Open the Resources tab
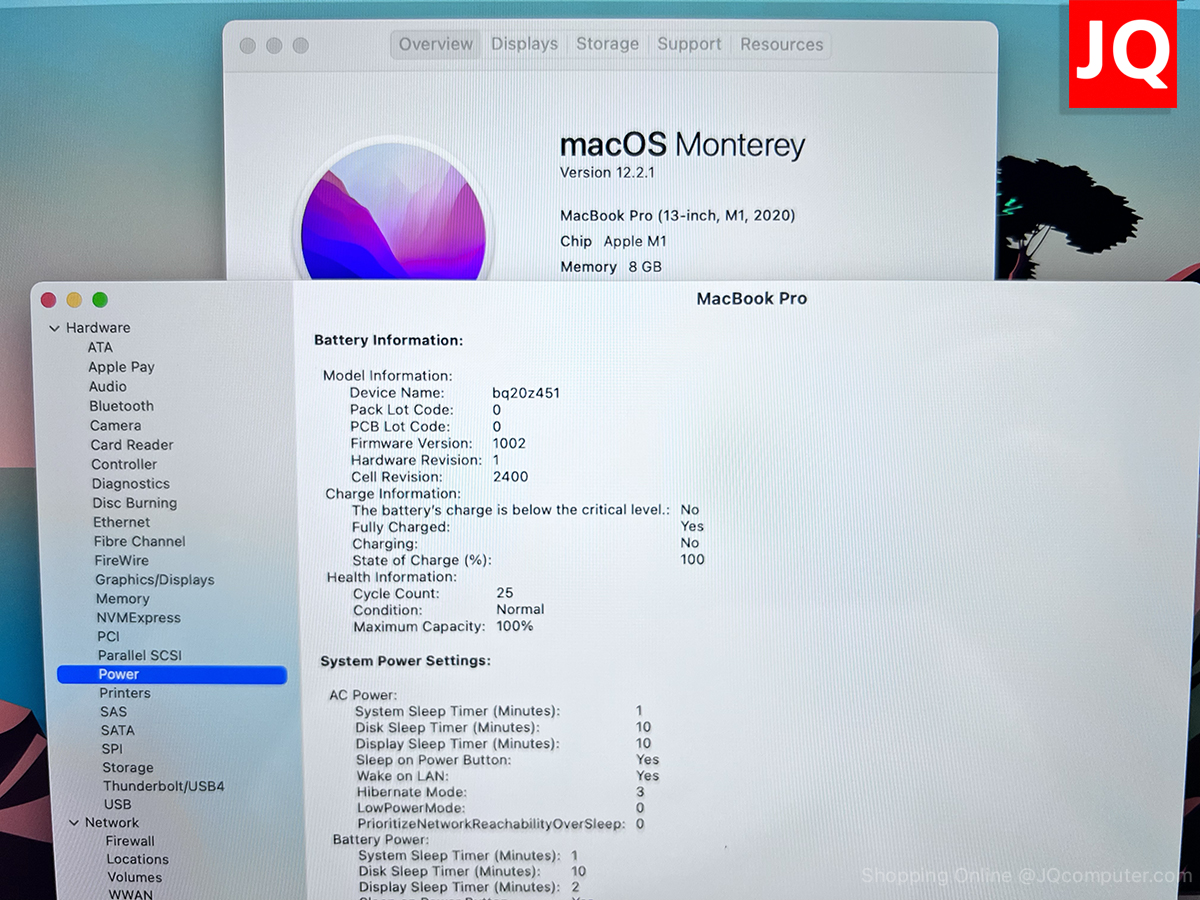1200x900 pixels. coord(782,44)
